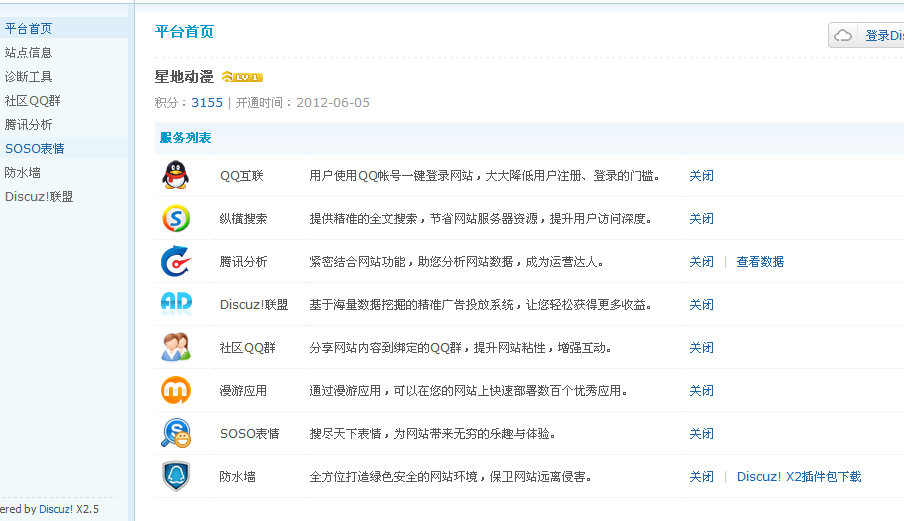Image resolution: width=904 pixels, height=521 pixels.
Task: Click the 开通时间 2012-06-05 date text
Action: click(x=303, y=103)
